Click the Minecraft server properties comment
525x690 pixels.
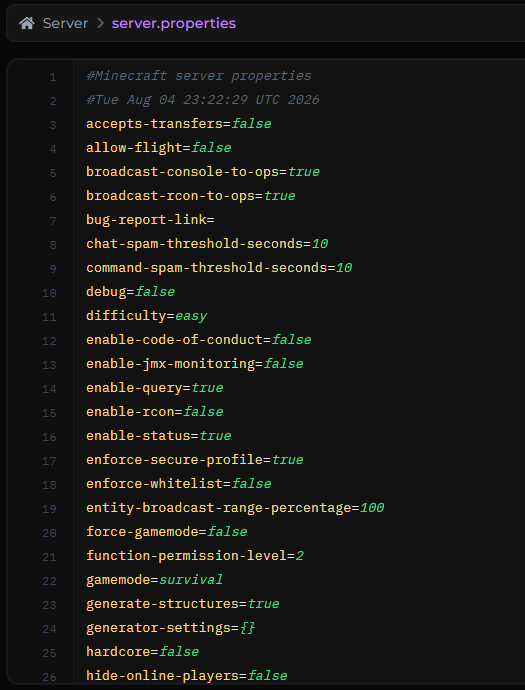coord(199,76)
